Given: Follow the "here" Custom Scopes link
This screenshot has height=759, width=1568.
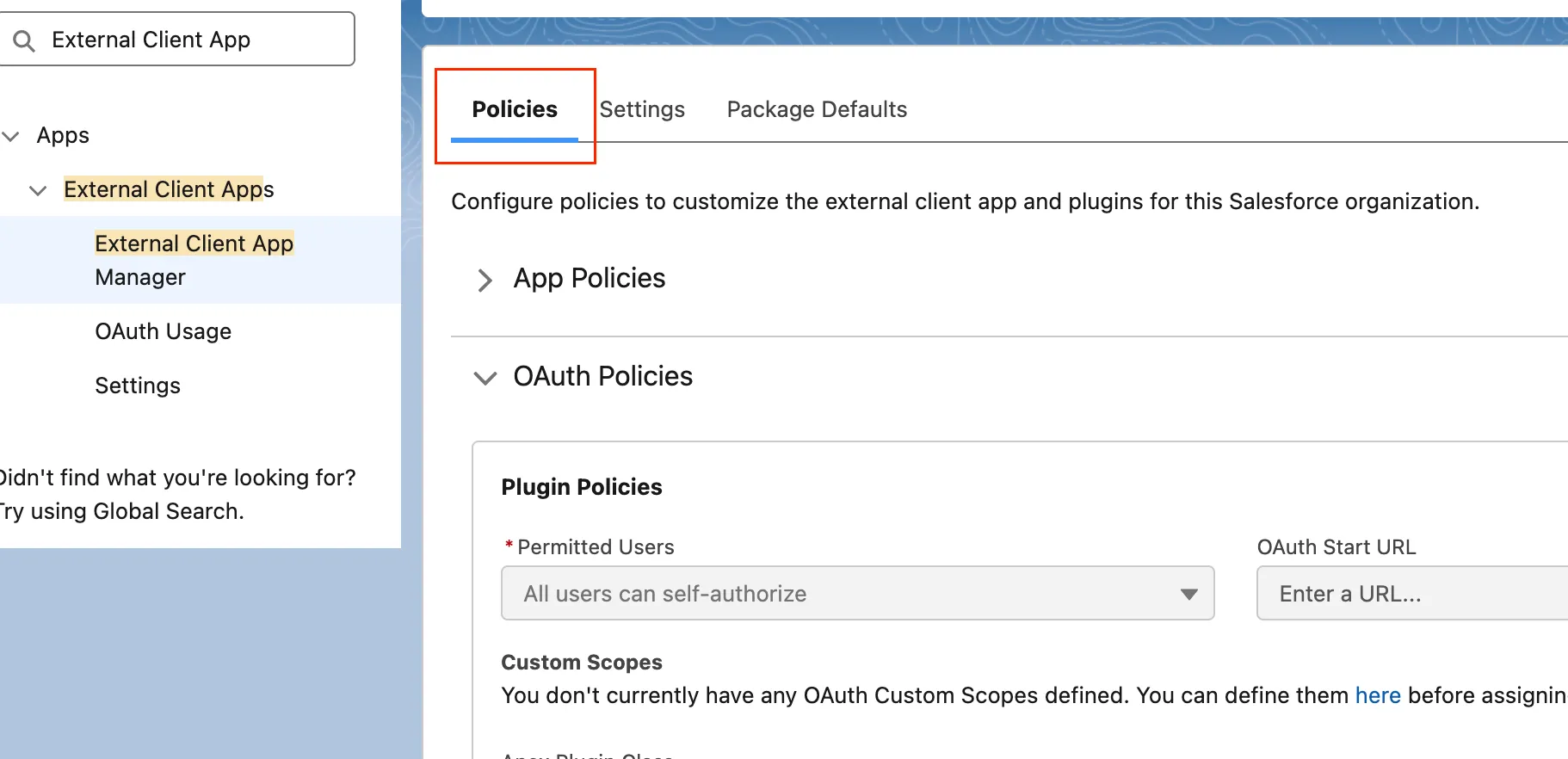Looking at the screenshot, I should (1378, 695).
